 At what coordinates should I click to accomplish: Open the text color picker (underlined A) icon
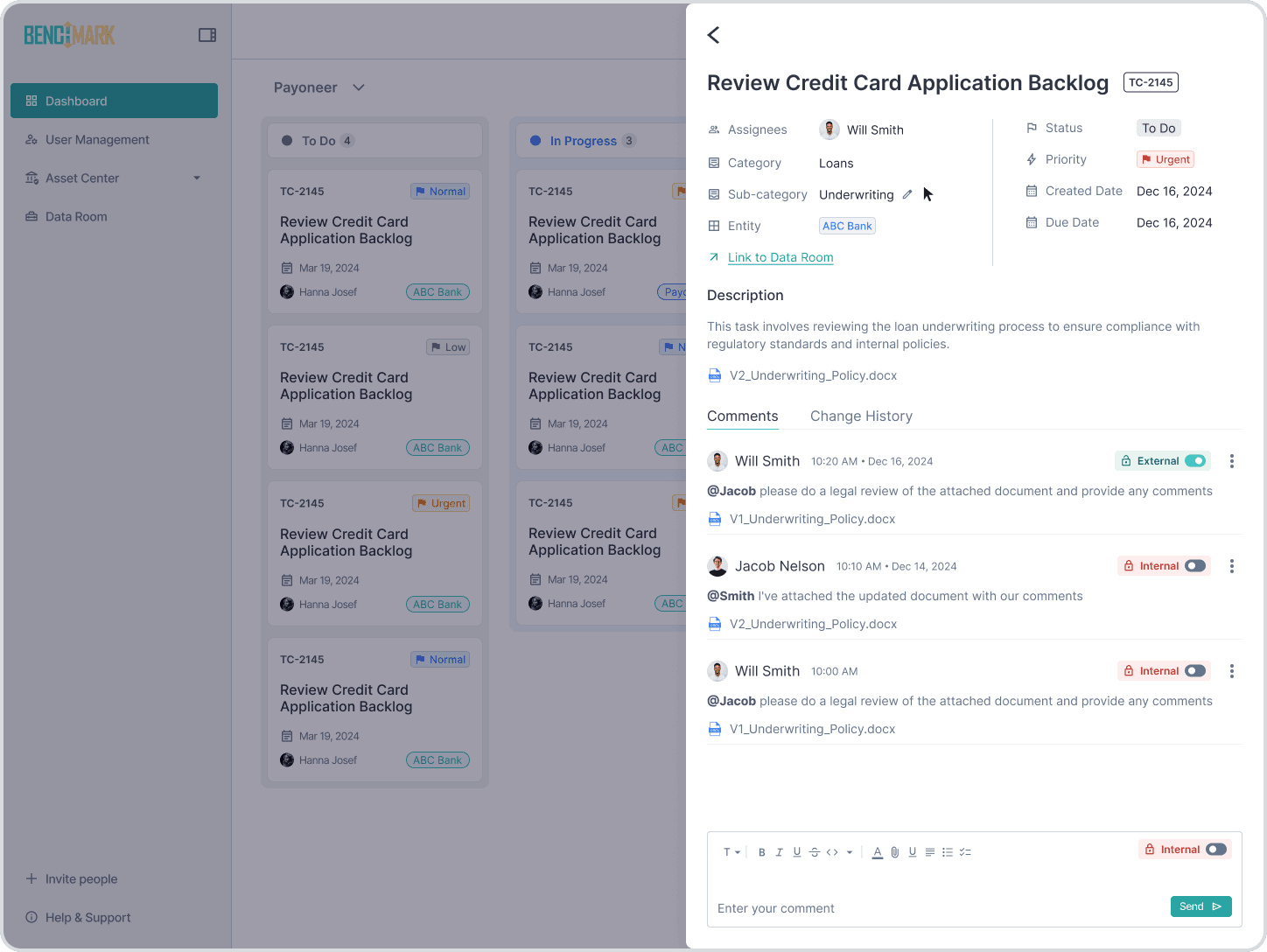tap(878, 852)
